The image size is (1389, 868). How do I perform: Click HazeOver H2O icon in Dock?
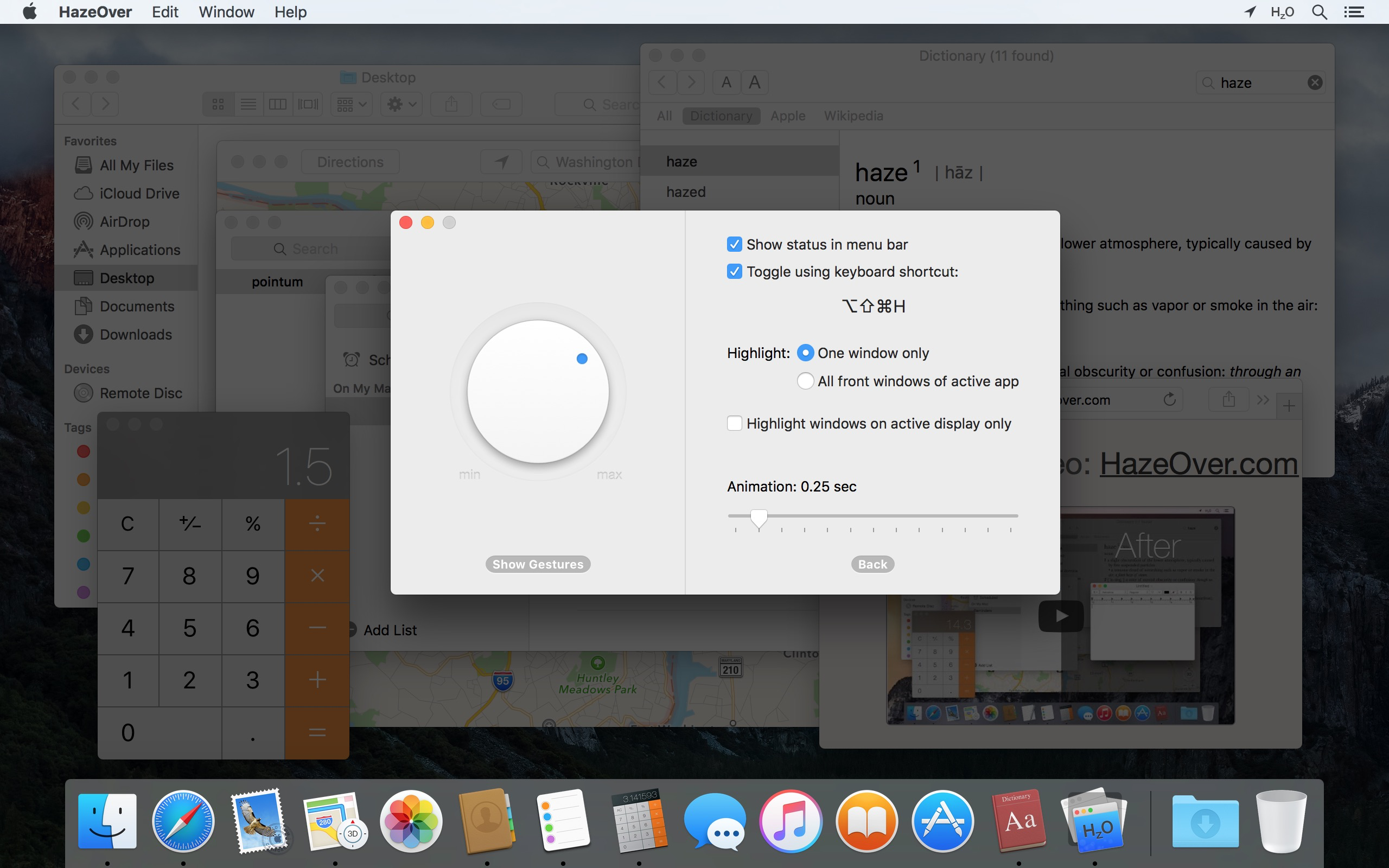(x=1094, y=821)
